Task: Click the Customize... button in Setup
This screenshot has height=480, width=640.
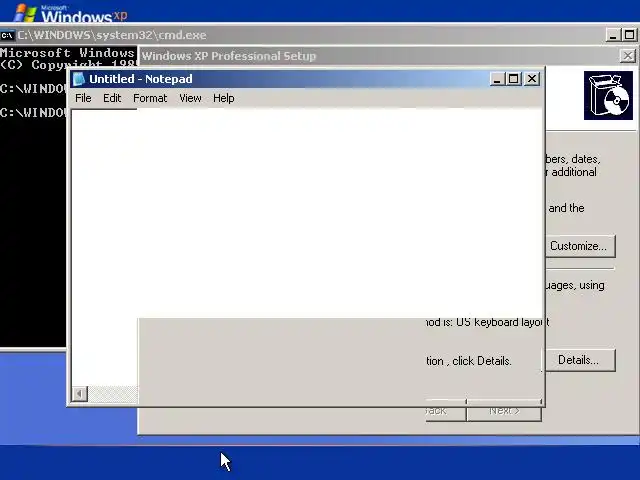Action: tap(580, 246)
